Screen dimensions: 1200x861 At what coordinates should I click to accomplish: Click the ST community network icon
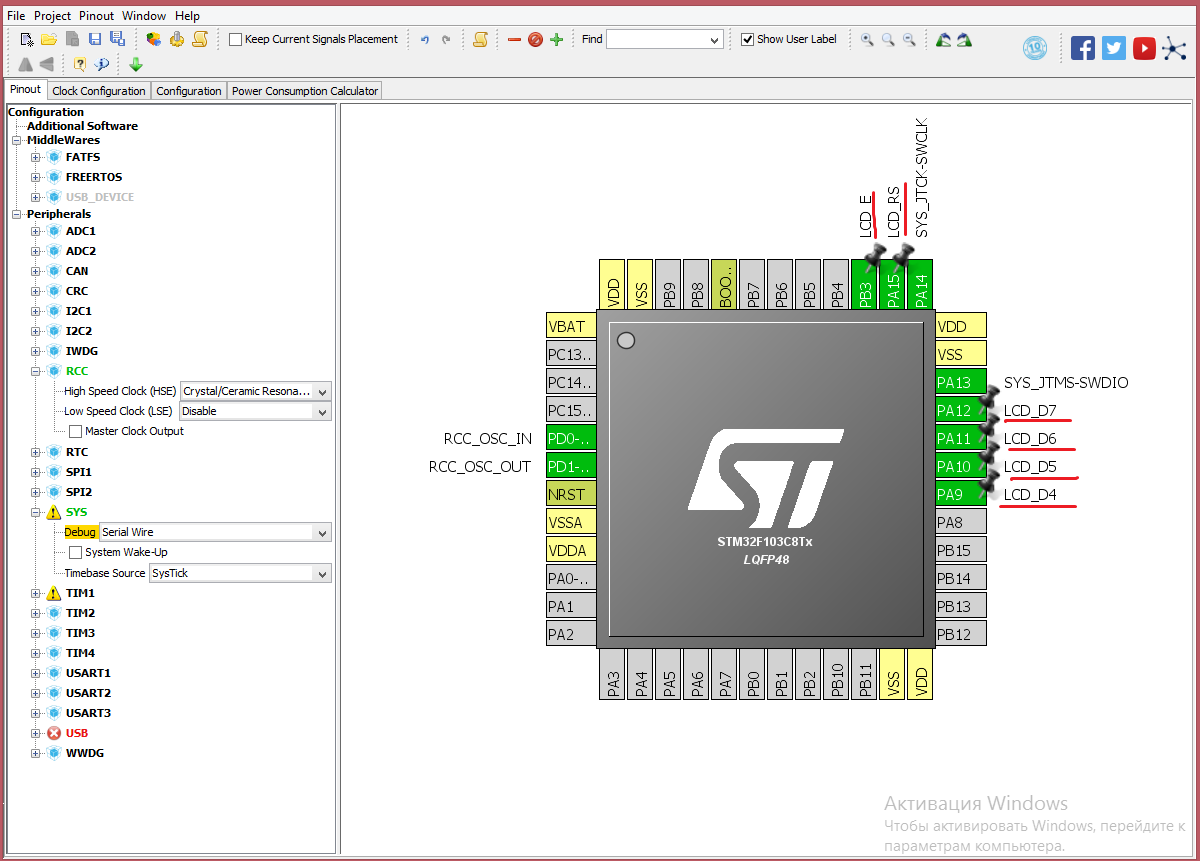pyautogui.click(x=1174, y=47)
